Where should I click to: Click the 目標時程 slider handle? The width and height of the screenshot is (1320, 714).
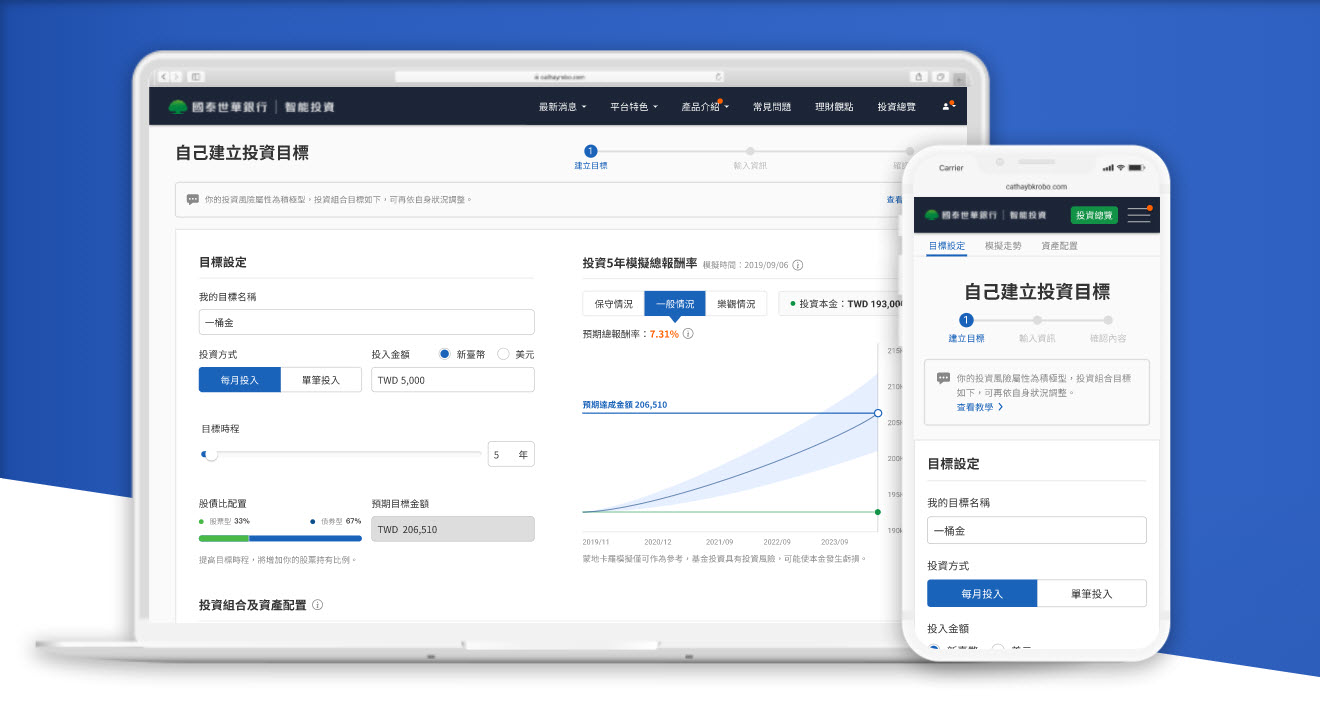(211, 454)
